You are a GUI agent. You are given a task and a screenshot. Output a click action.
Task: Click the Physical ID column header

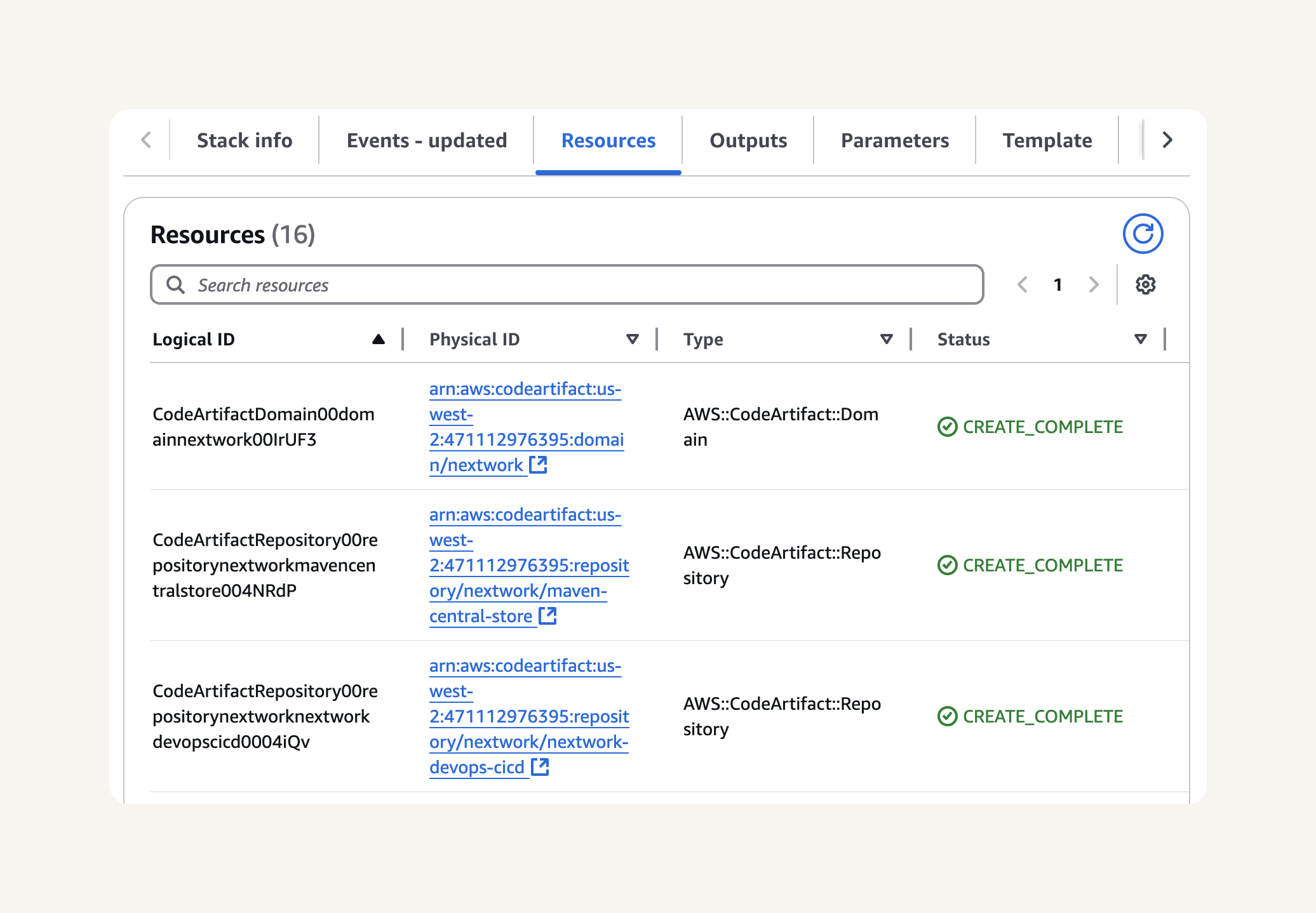[x=474, y=339]
